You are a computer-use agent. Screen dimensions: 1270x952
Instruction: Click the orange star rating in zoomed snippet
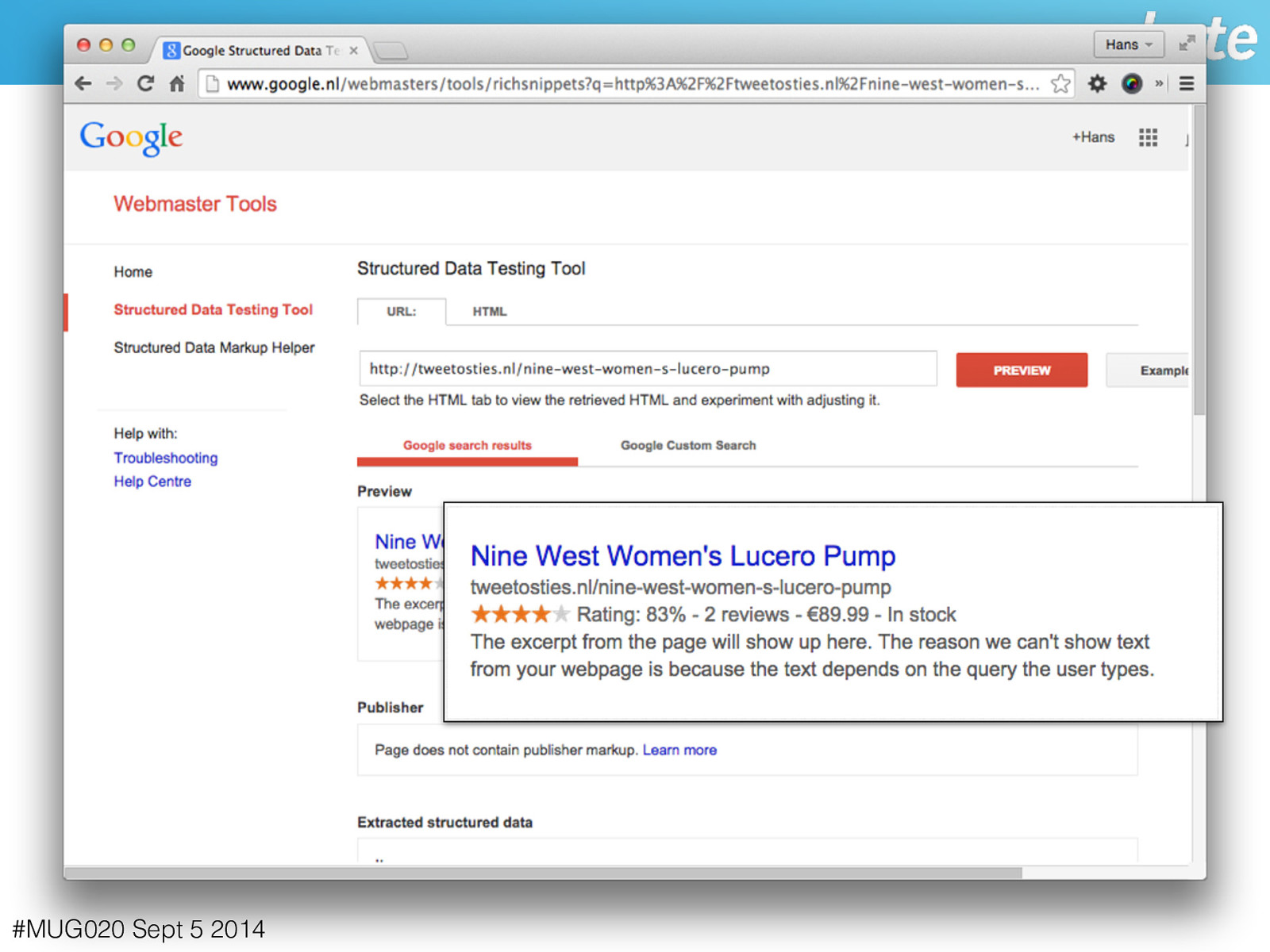520,614
